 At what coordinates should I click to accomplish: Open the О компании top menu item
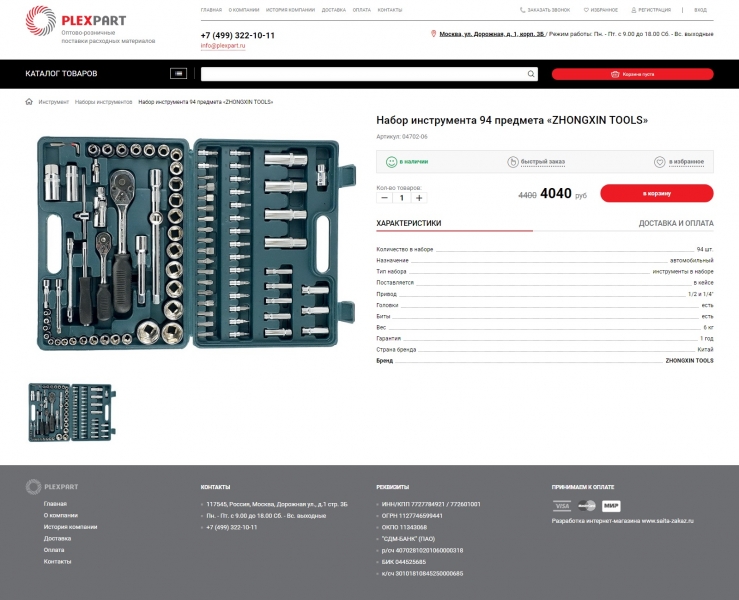click(244, 10)
